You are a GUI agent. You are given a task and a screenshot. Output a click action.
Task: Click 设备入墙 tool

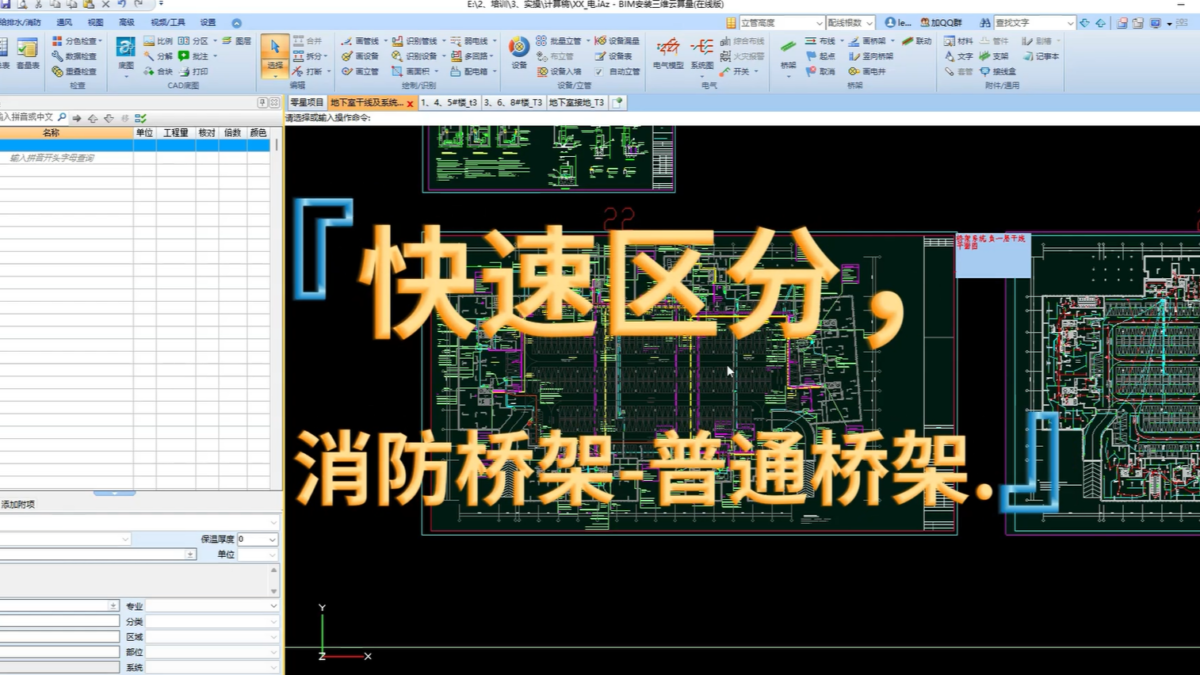tap(560, 72)
